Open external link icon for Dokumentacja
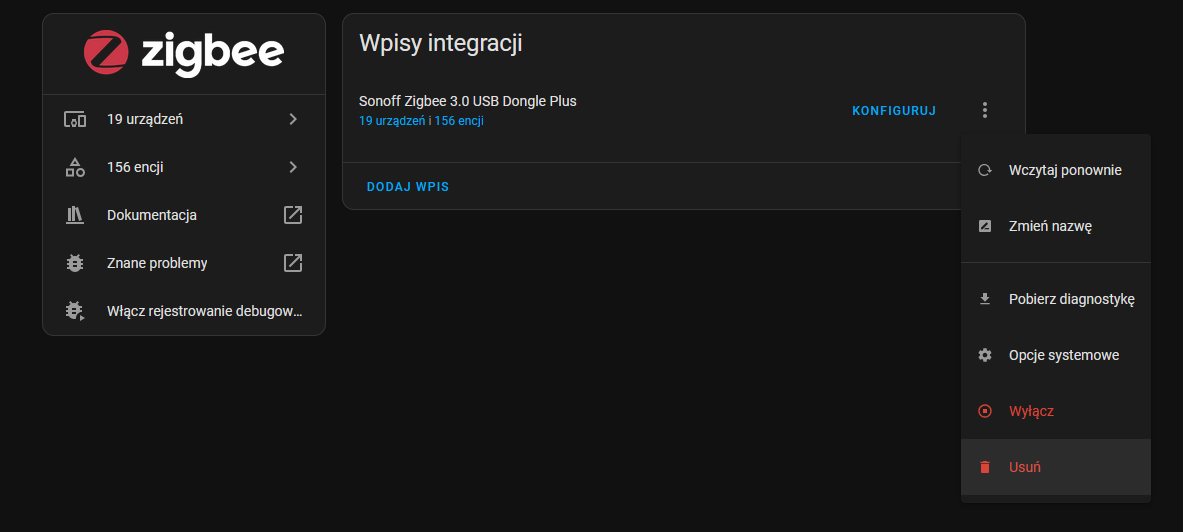This screenshot has width=1183, height=532. [x=293, y=215]
